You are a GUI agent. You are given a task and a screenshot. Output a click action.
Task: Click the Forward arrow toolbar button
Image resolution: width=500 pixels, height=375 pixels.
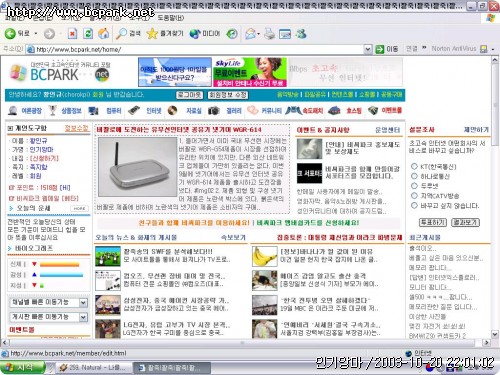49,34
